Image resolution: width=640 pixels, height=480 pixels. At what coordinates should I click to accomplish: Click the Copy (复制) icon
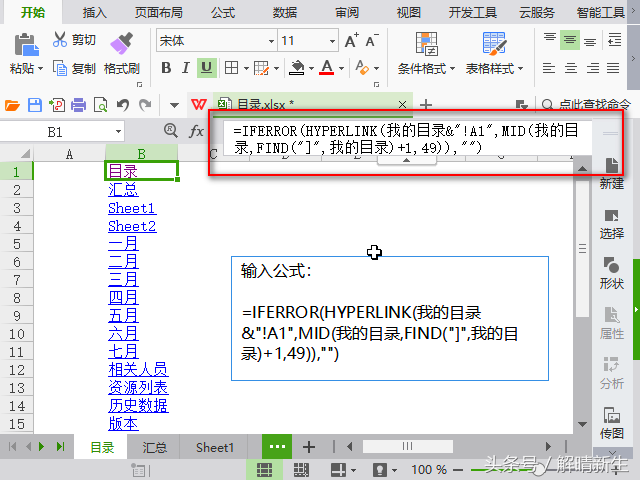[x=60, y=68]
